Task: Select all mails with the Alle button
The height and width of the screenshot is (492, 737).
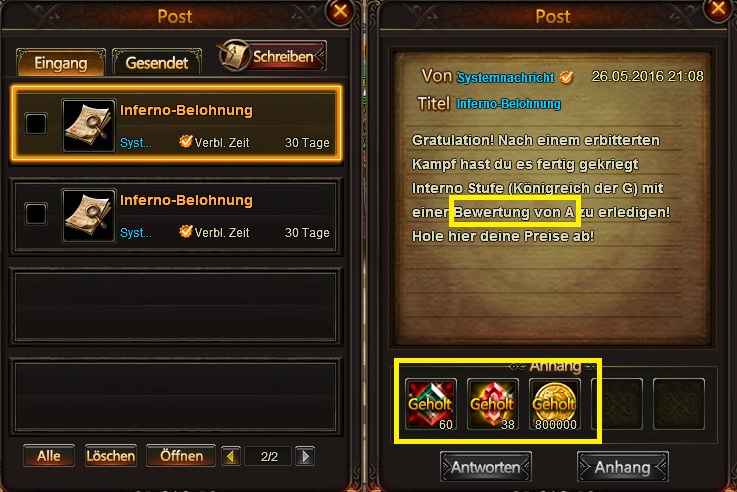Action: 49,456
